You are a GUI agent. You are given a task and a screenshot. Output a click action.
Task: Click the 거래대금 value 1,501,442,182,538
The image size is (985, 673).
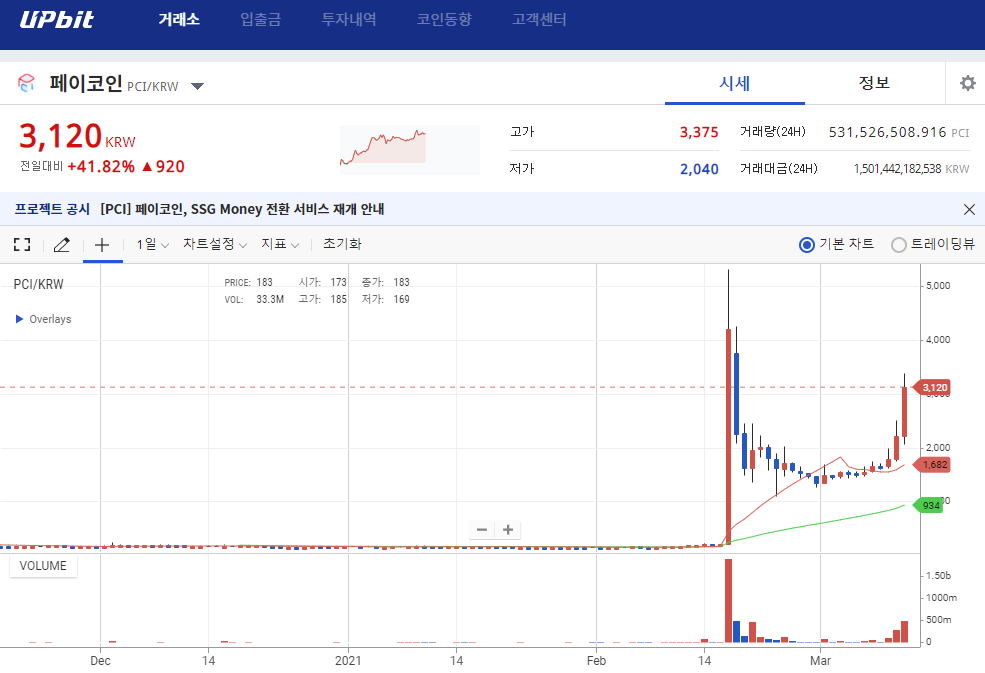tap(897, 169)
